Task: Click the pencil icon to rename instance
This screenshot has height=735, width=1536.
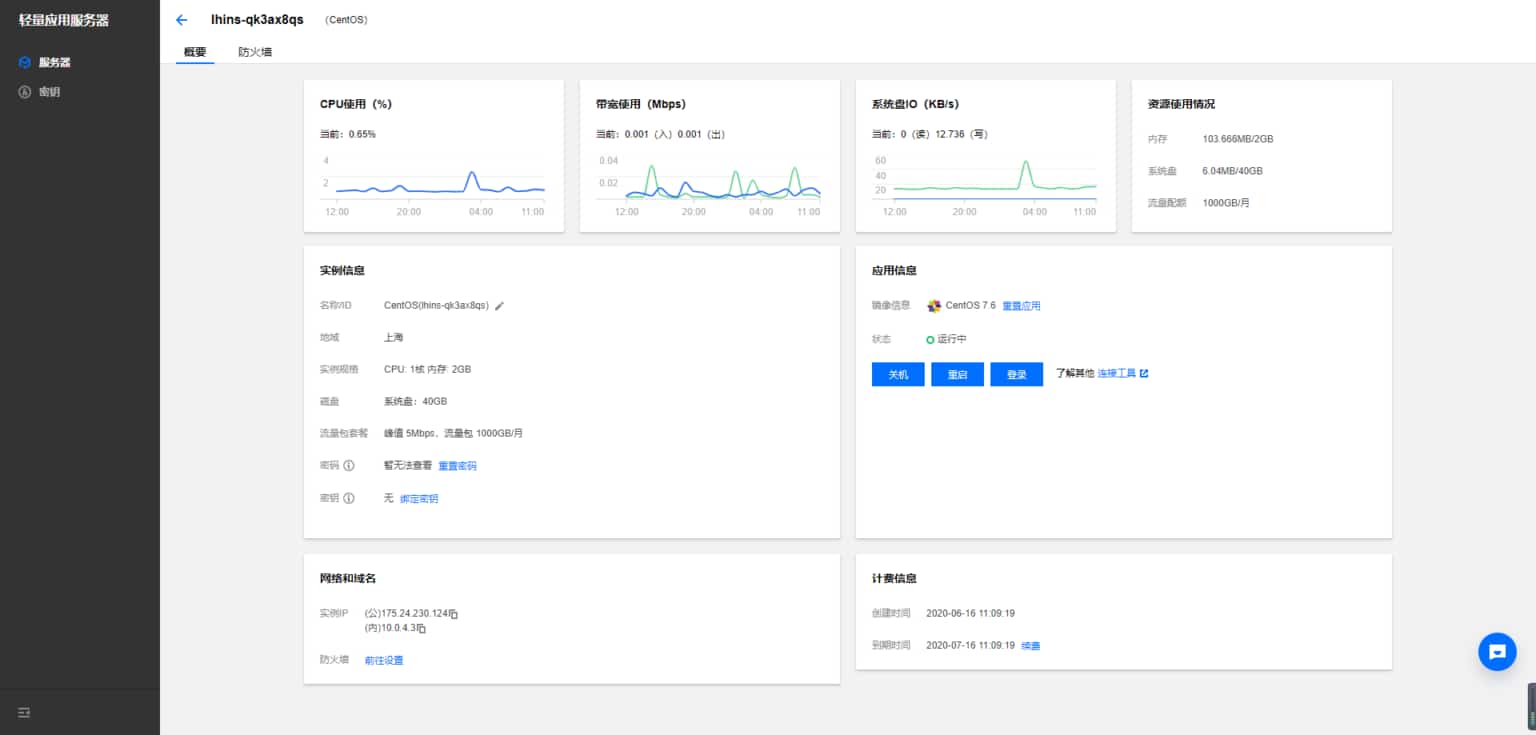Action: point(499,306)
